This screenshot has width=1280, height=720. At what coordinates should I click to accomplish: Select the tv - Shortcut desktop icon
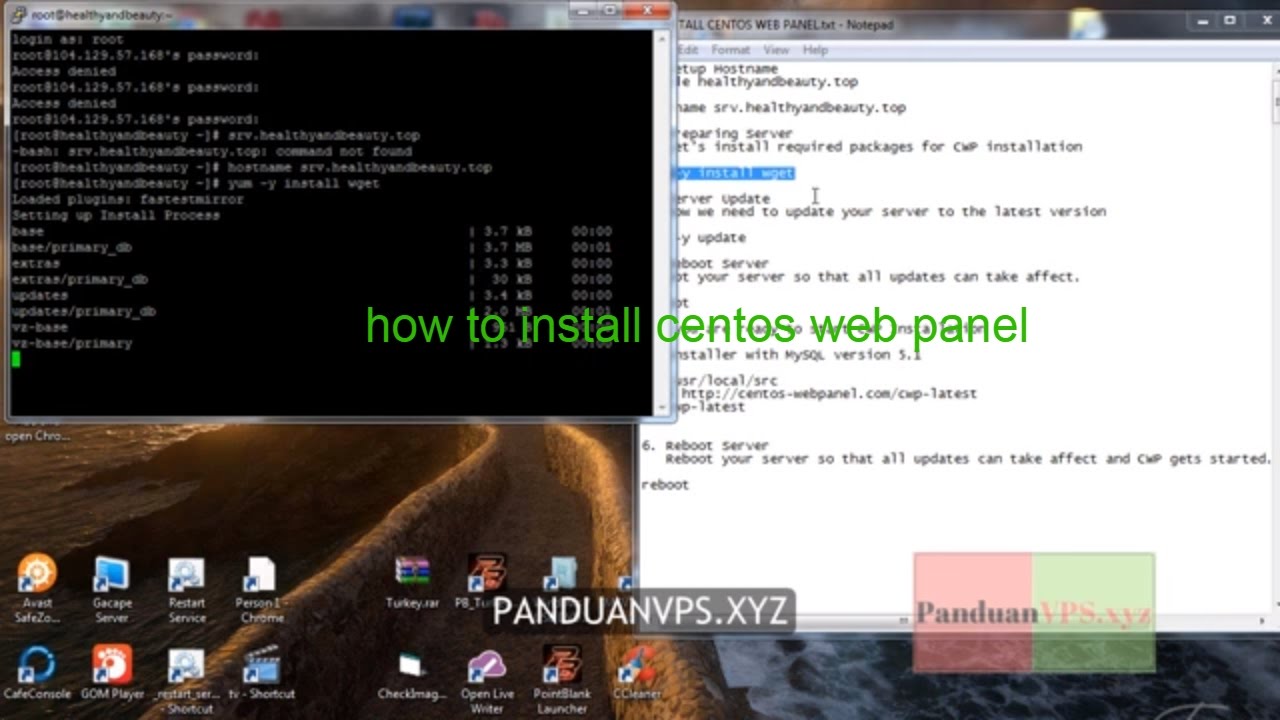[262, 672]
